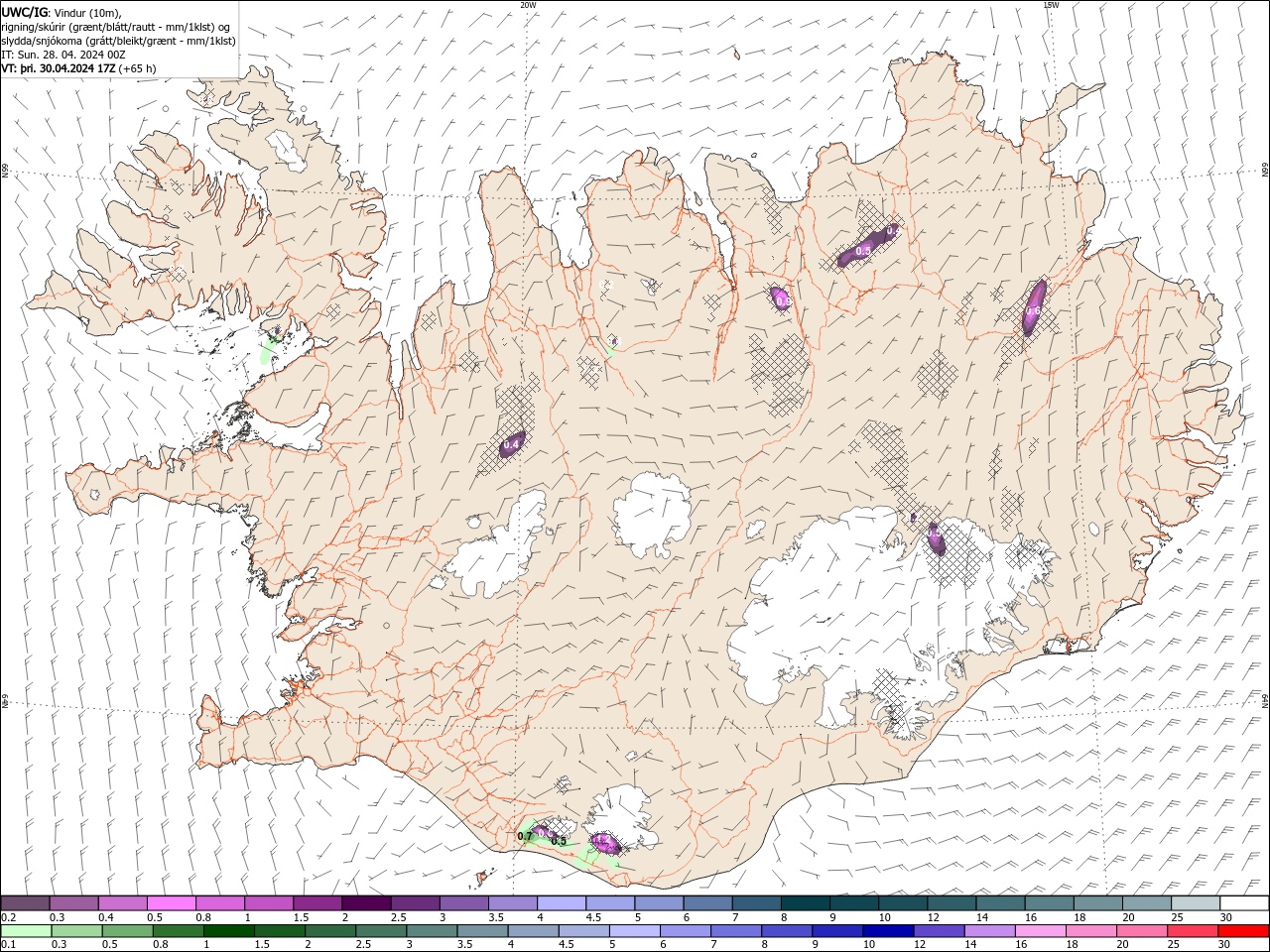This screenshot has height=952, width=1270.
Task: Click the black 0.5 label on the south coast
Action: (x=559, y=841)
